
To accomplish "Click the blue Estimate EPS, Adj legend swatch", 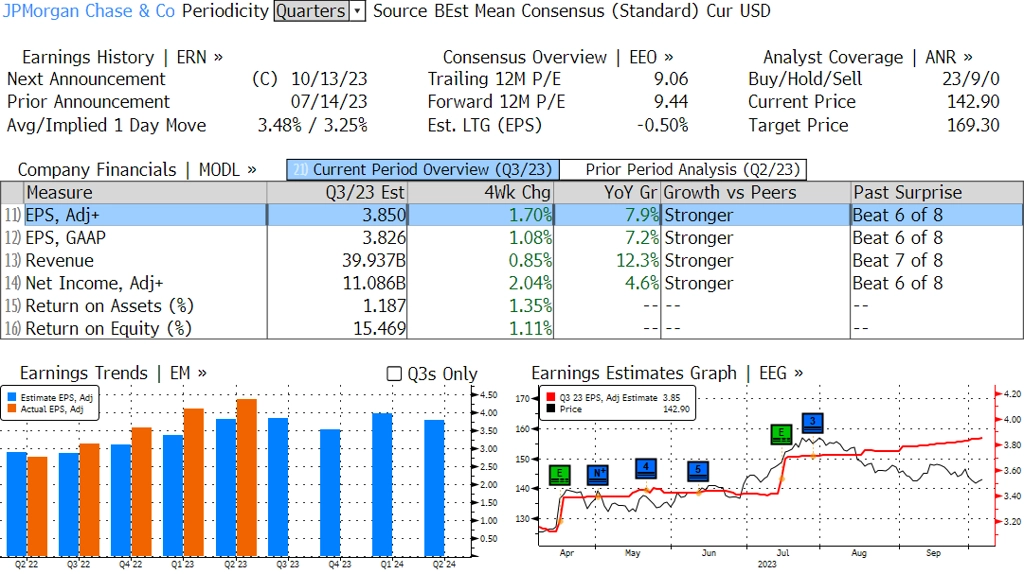I will (x=12, y=397).
